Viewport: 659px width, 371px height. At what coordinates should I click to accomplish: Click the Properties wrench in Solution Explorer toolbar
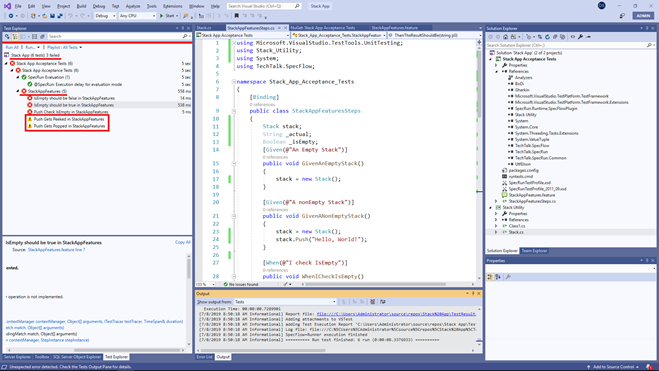coord(580,37)
